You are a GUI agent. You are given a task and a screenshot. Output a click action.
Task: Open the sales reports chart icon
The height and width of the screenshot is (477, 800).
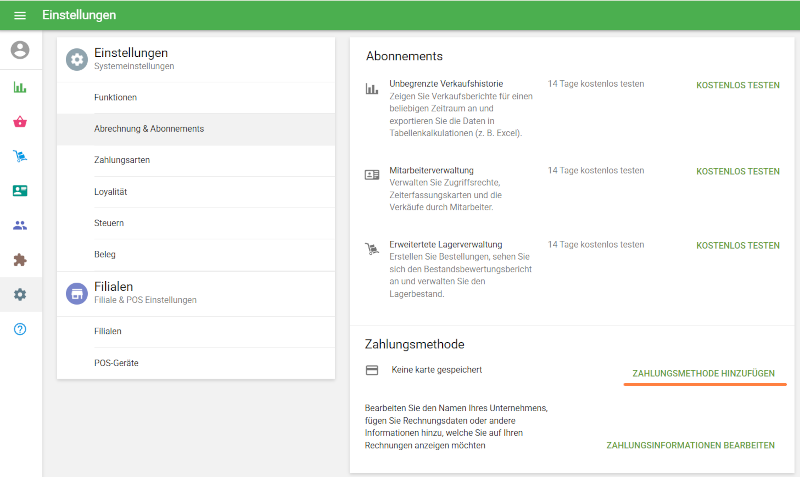20,87
